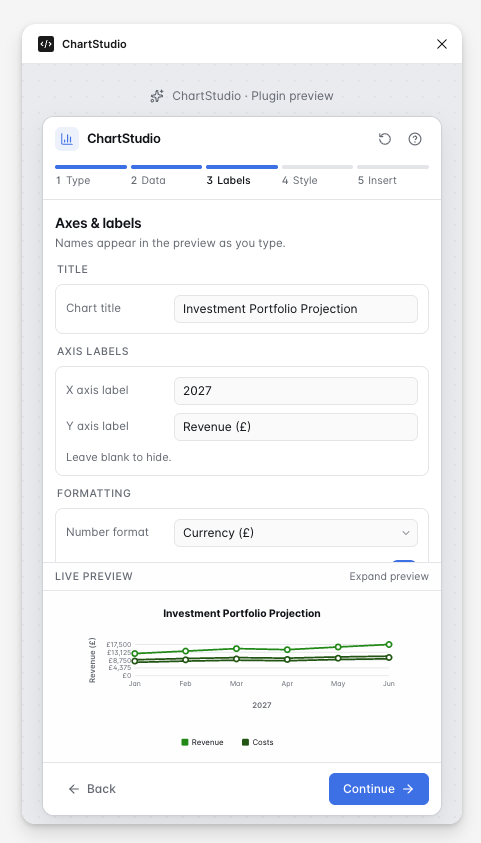Click the Continue button

click(379, 789)
